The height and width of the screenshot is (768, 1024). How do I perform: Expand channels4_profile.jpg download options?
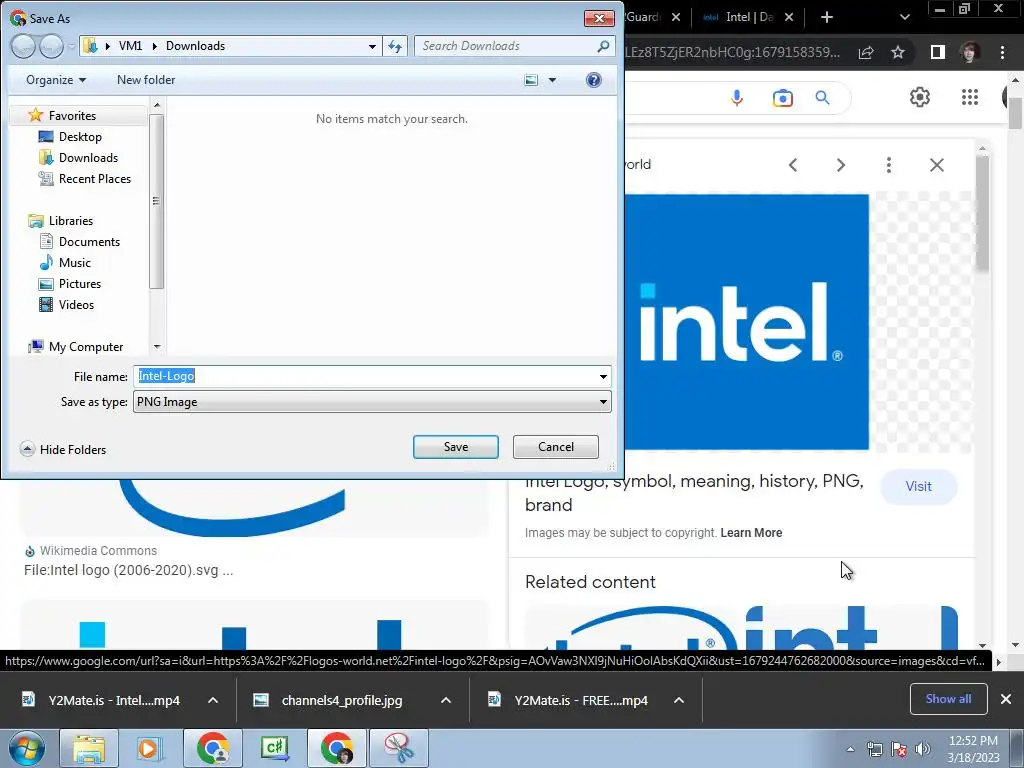pyautogui.click(x=445, y=700)
